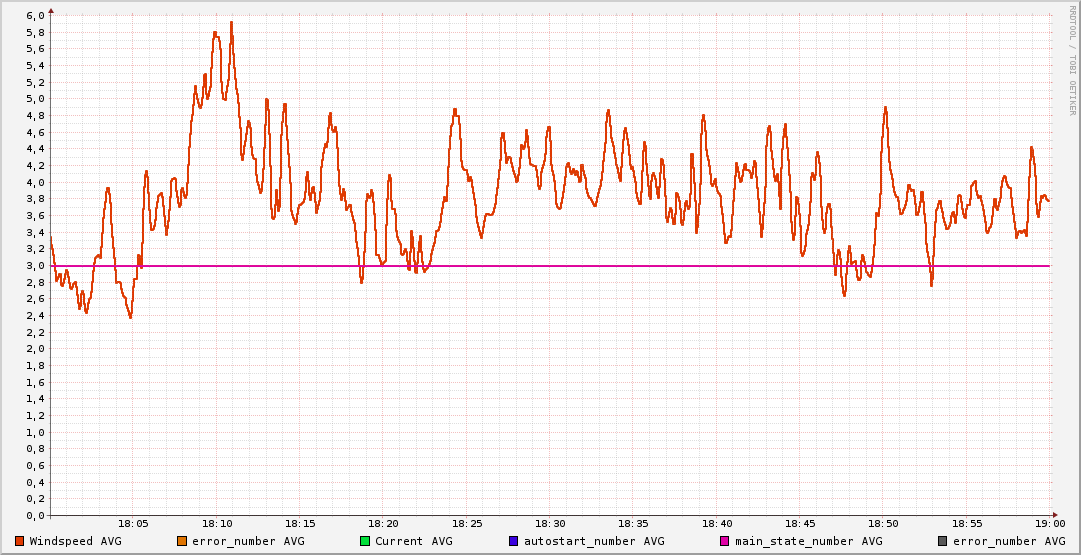The width and height of the screenshot is (1081, 555).
Task: Click the 18:05 time label on x-axis
Action: [134, 524]
